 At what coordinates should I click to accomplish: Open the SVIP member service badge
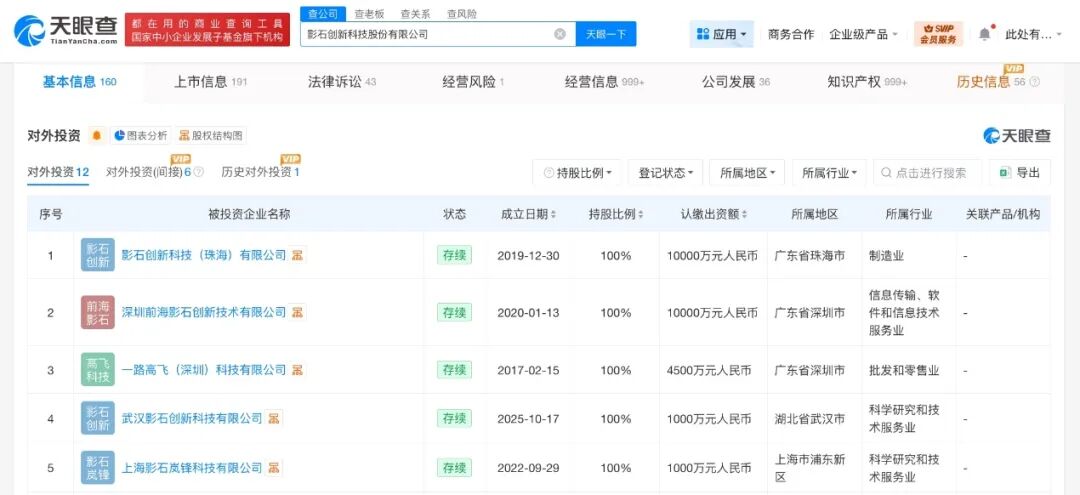click(938, 34)
